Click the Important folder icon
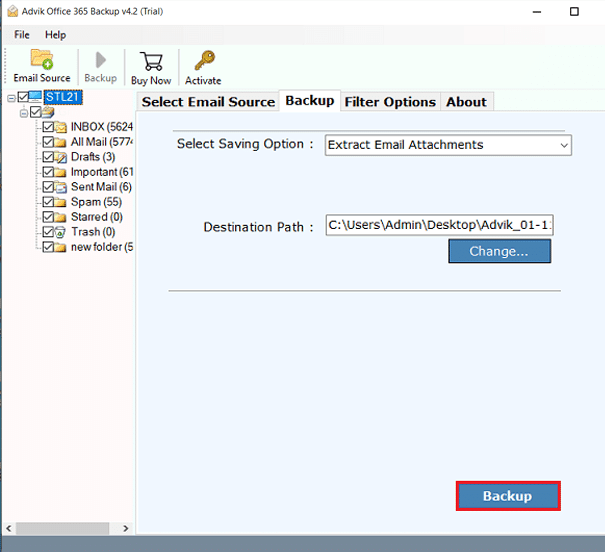The height and width of the screenshot is (552, 605). 60,172
